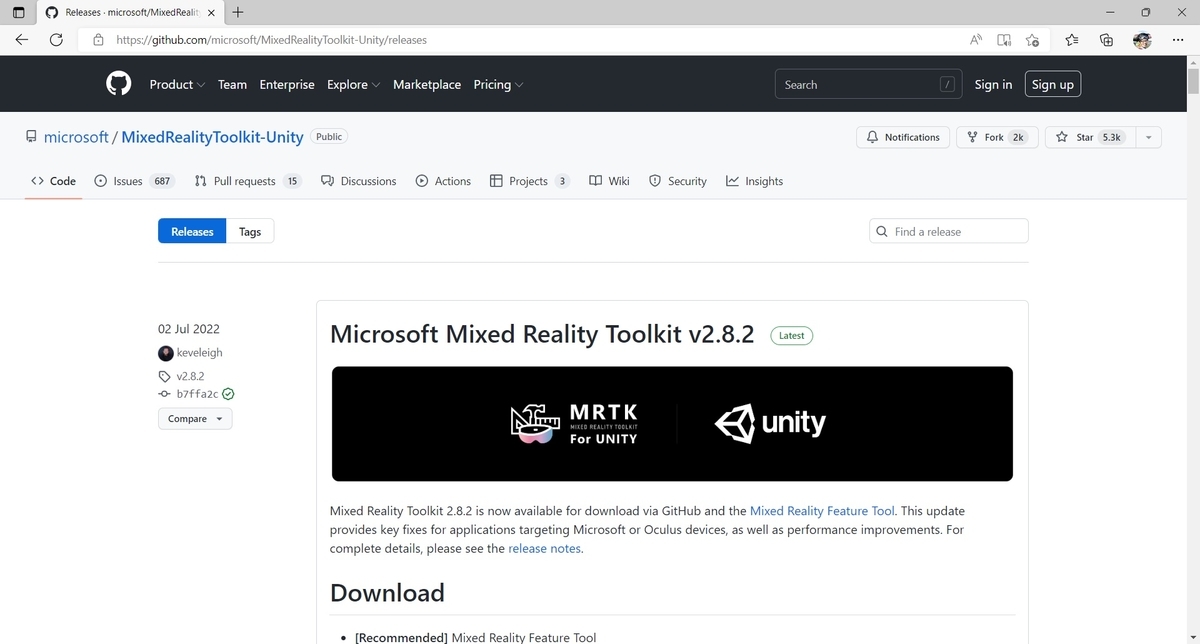1200x644 pixels.
Task: Click the browser profile avatar
Action: point(1142,40)
